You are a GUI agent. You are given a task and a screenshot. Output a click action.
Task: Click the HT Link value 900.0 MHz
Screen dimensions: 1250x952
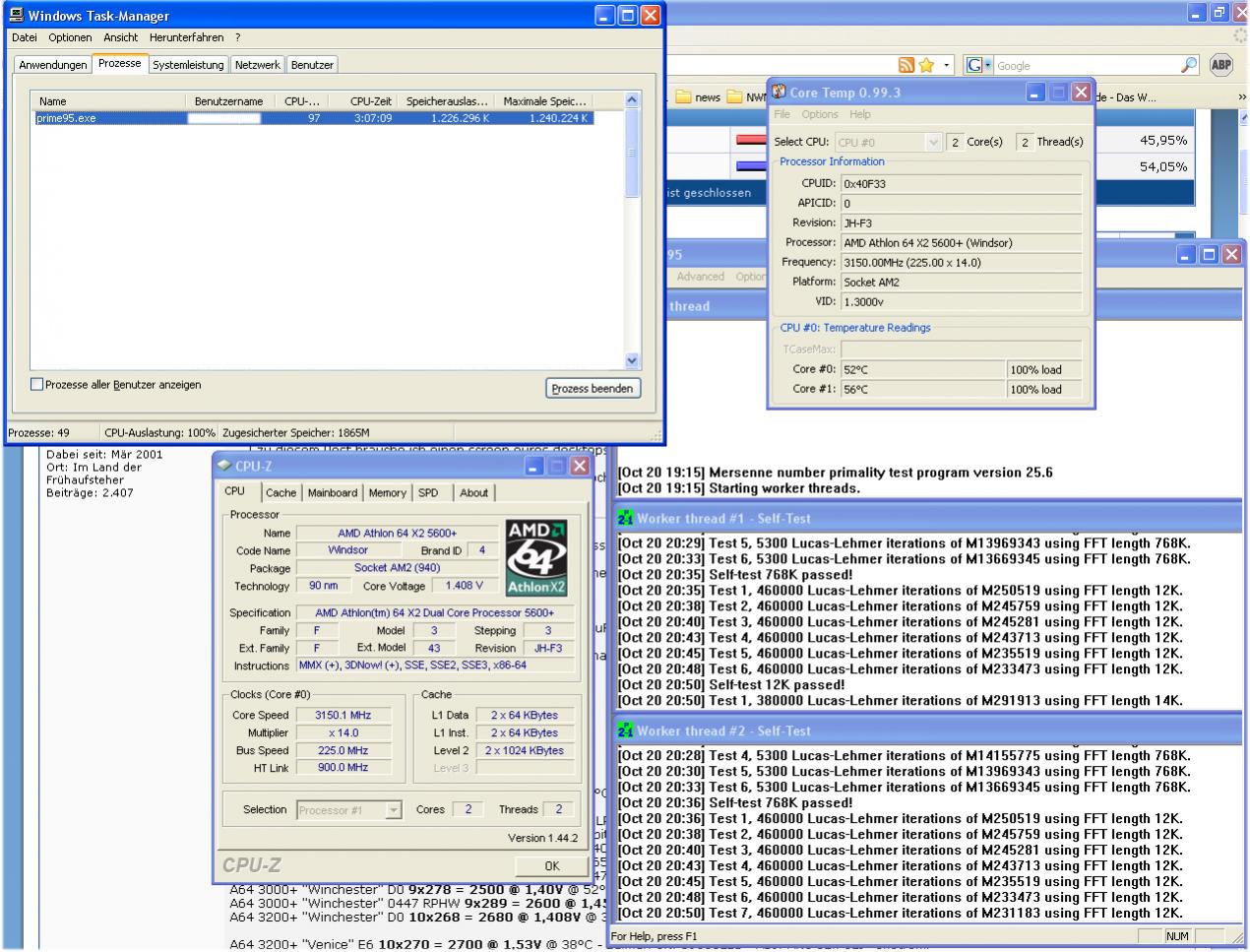point(344,768)
